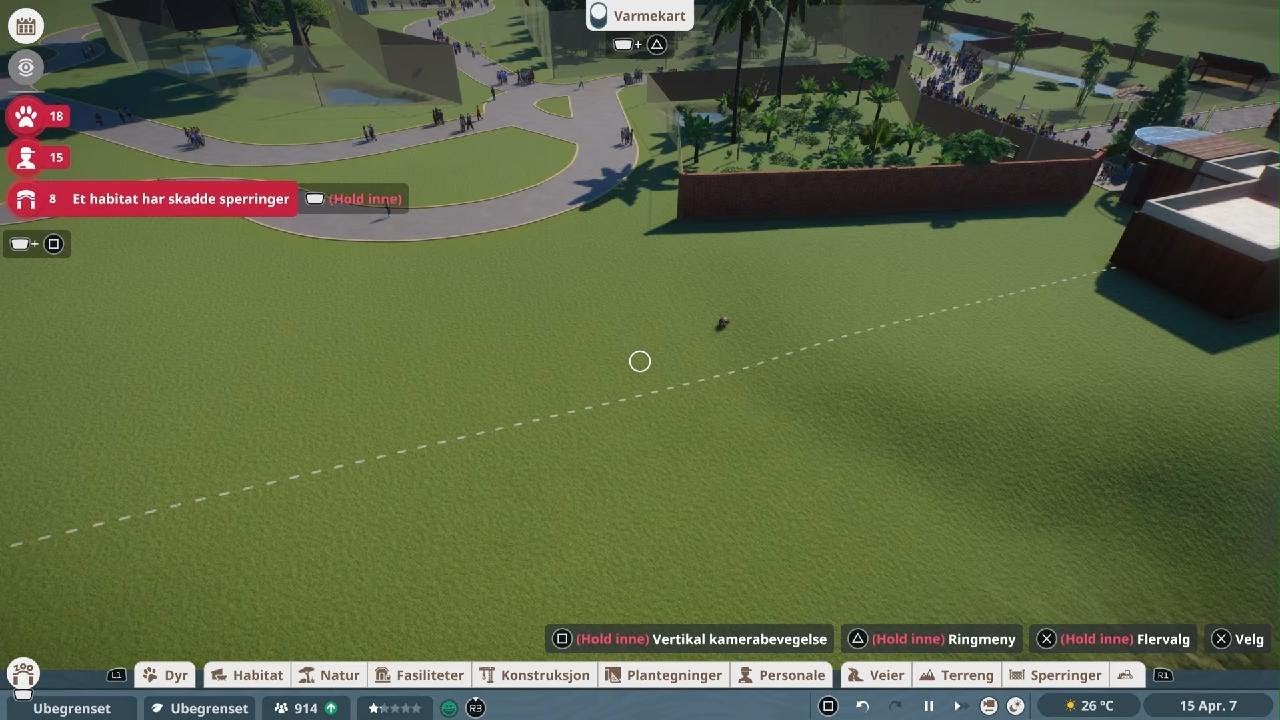Click the touchpad plus square shortcut hint
Viewport: 1280px width, 720px height.
point(37,244)
